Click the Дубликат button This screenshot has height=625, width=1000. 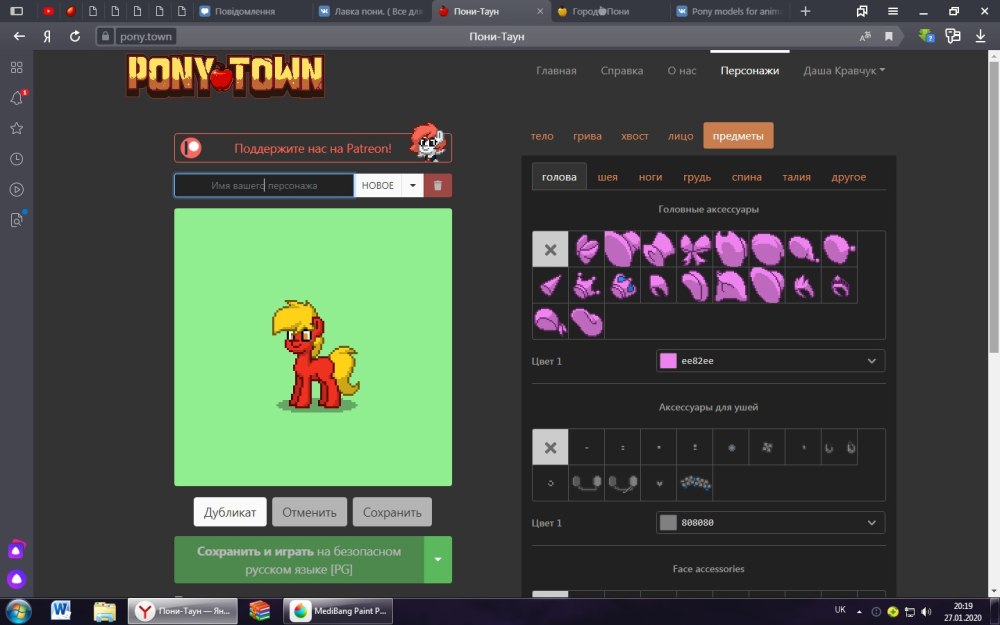[x=230, y=512]
